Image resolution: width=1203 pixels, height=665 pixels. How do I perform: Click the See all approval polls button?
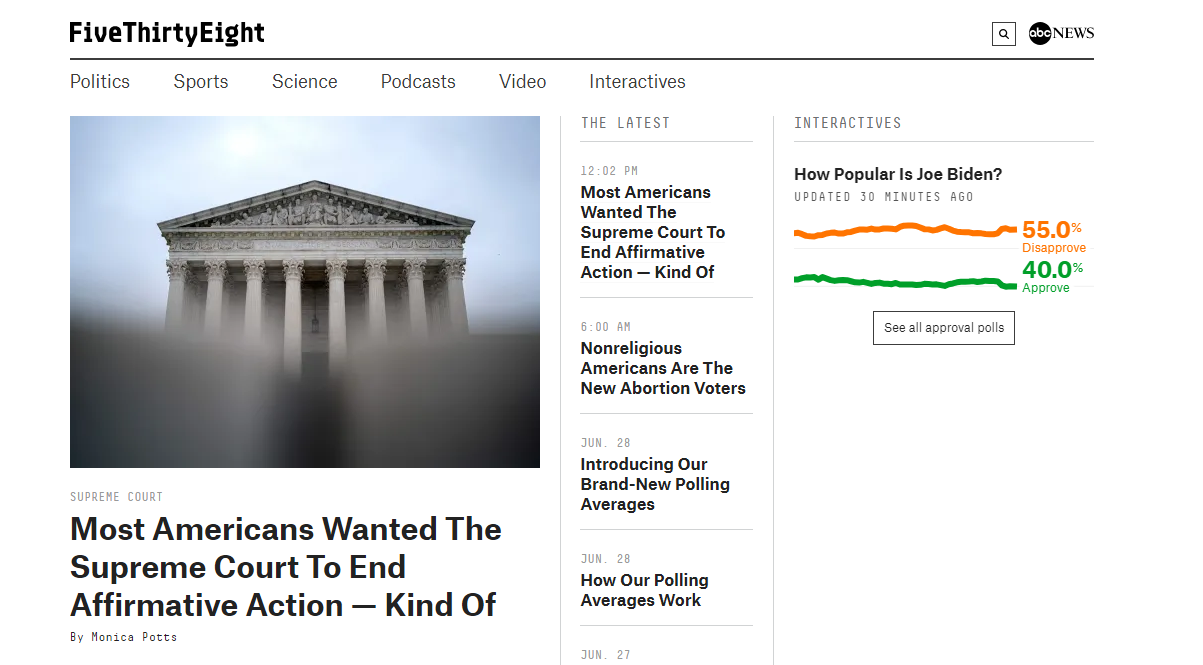click(x=944, y=328)
